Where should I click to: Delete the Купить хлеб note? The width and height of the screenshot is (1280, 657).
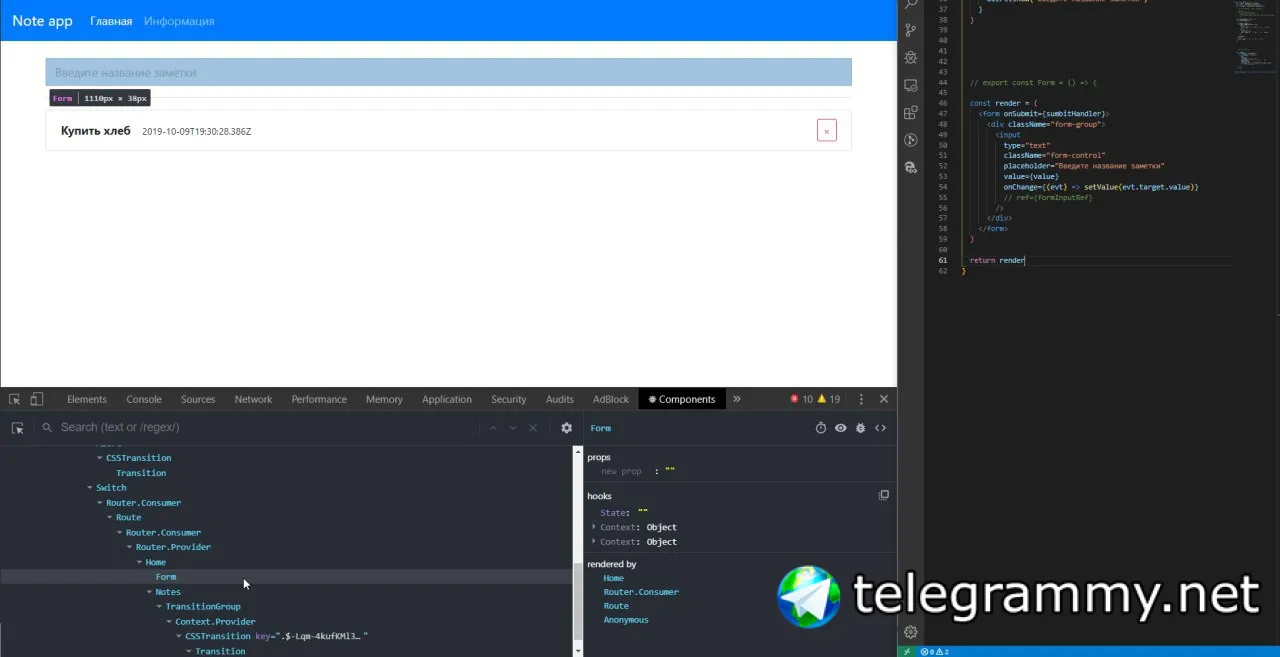point(826,131)
